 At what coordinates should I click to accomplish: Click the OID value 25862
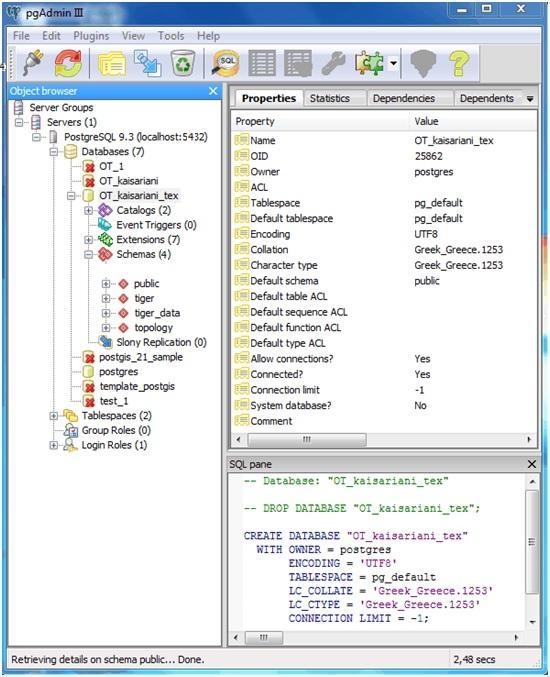(x=429, y=156)
